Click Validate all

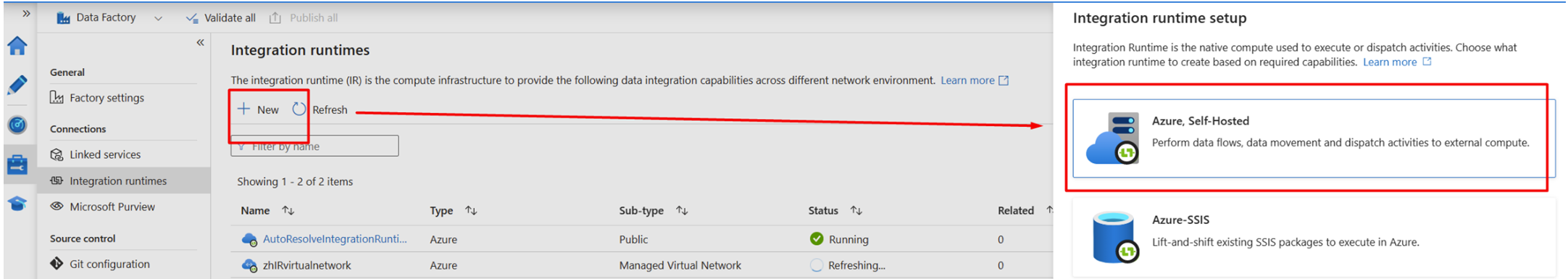click(220, 17)
